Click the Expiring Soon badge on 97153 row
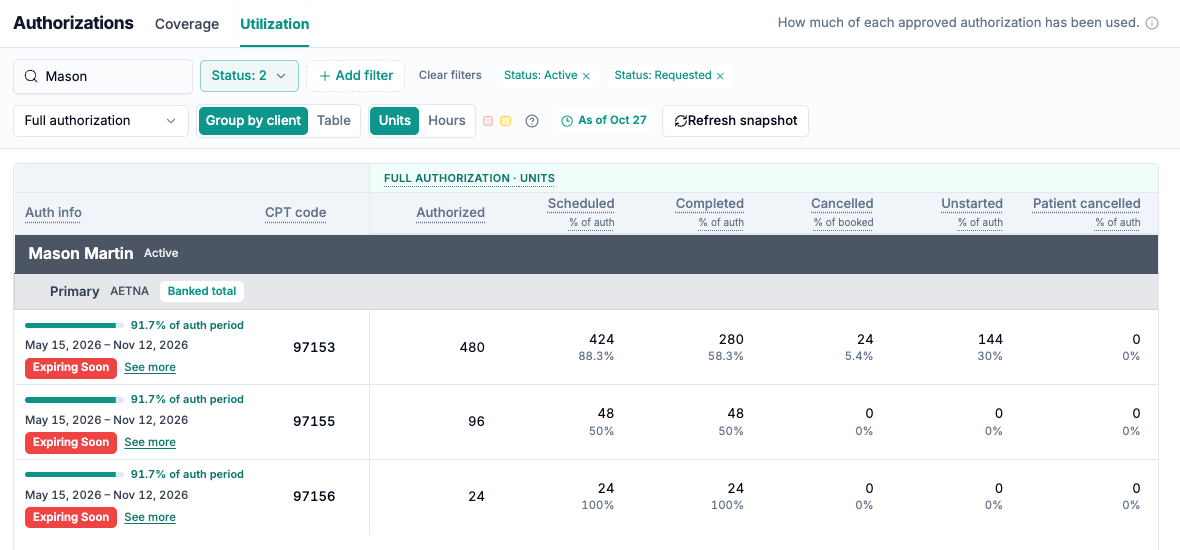1180x550 pixels. 71,368
